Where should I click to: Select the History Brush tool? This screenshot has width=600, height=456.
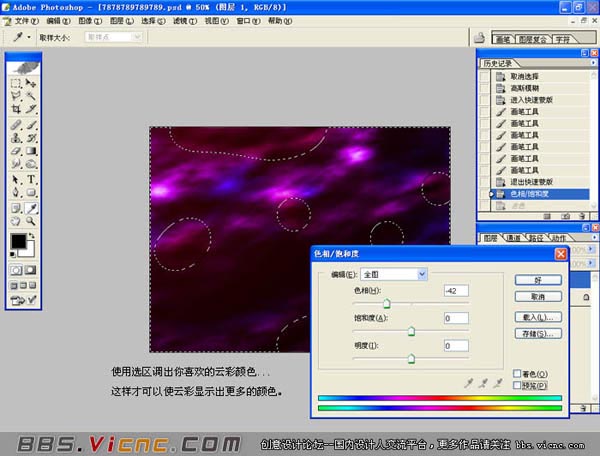coord(31,138)
